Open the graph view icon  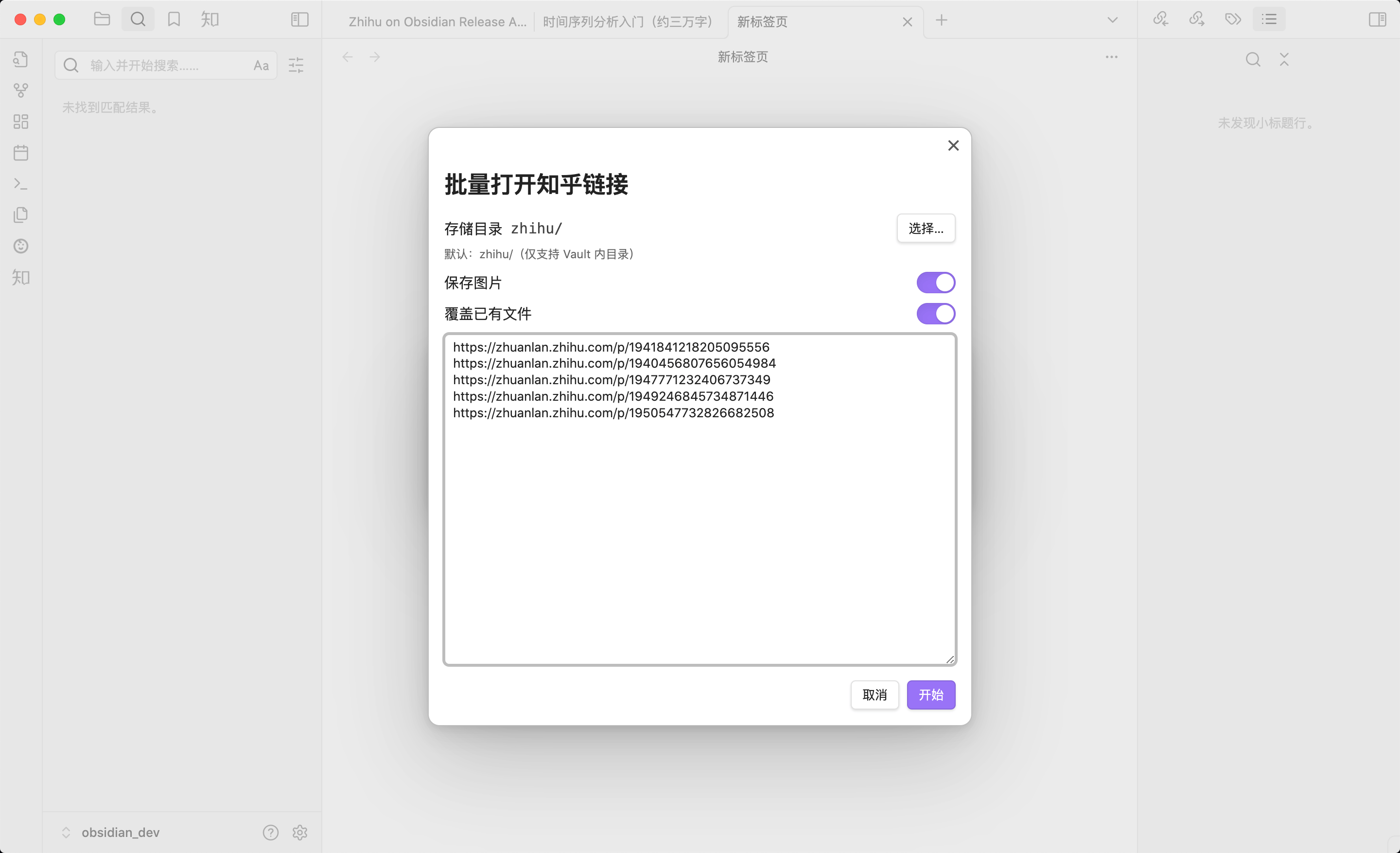click(21, 90)
